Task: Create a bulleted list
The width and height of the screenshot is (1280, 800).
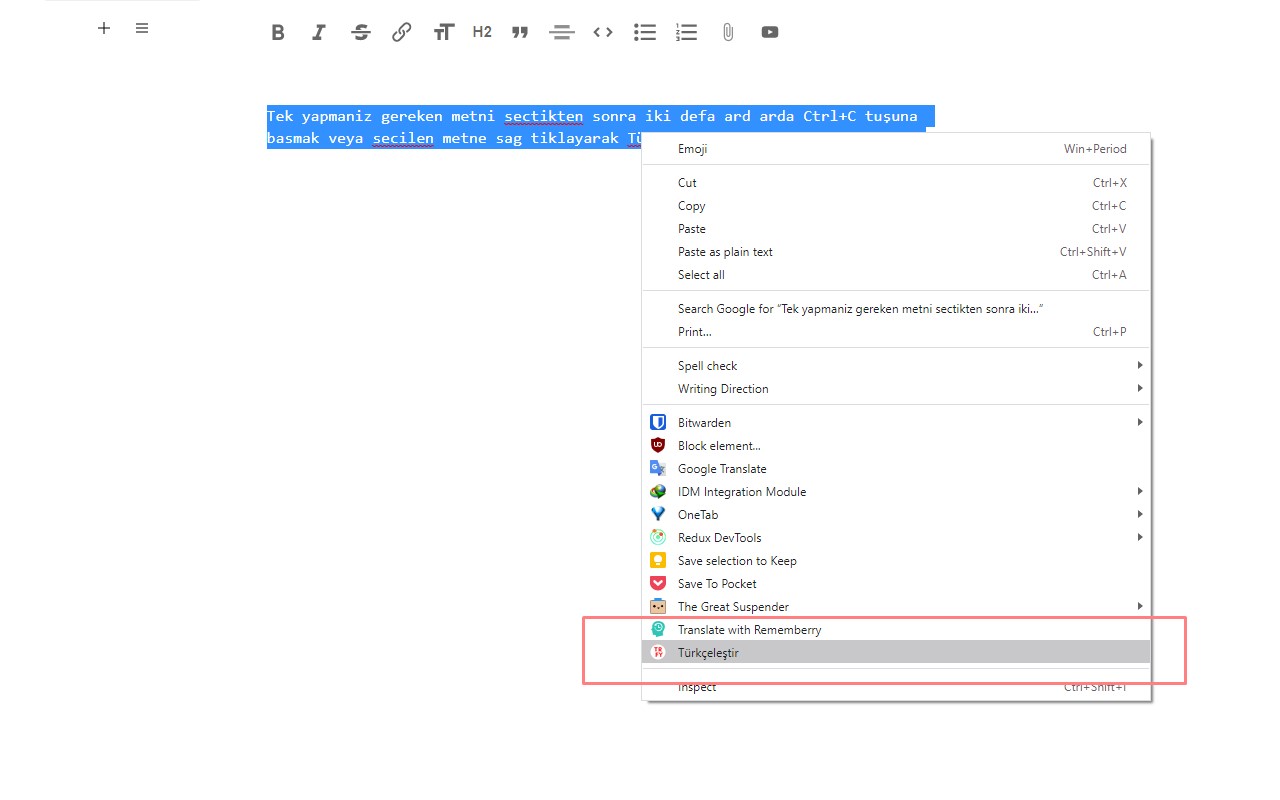Action: (x=645, y=32)
